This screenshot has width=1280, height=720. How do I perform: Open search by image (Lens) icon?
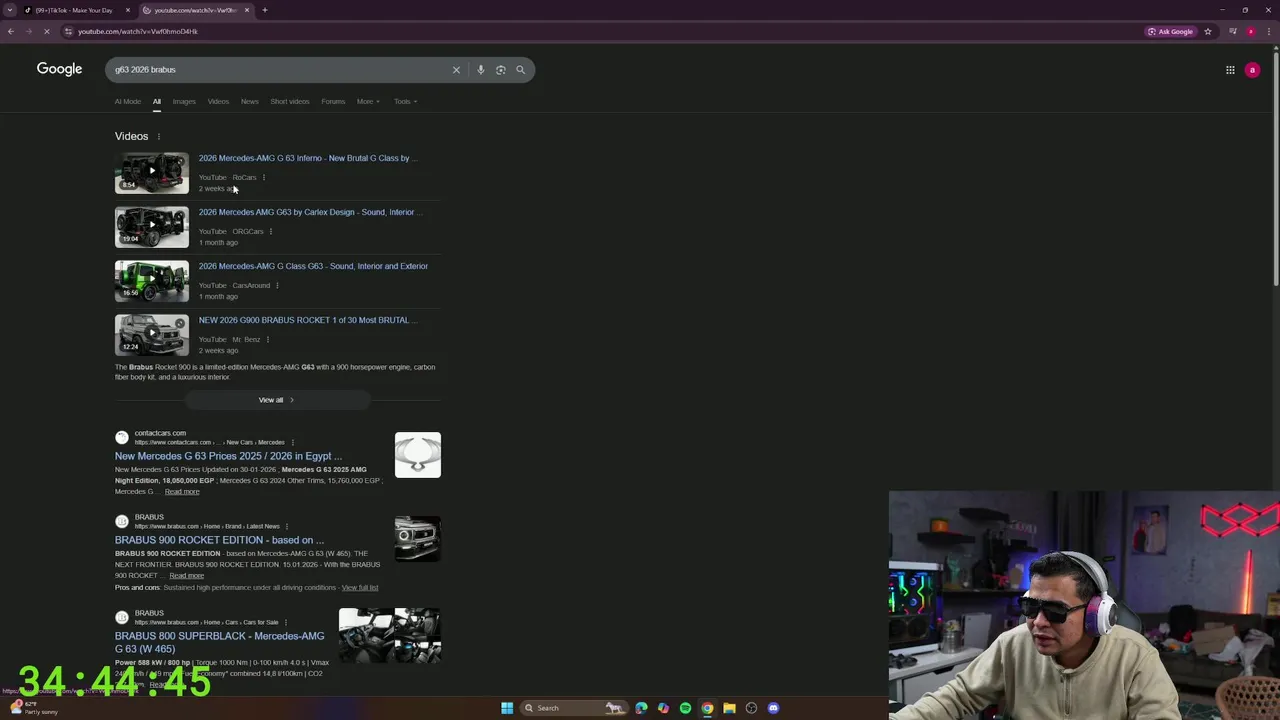tap(501, 70)
